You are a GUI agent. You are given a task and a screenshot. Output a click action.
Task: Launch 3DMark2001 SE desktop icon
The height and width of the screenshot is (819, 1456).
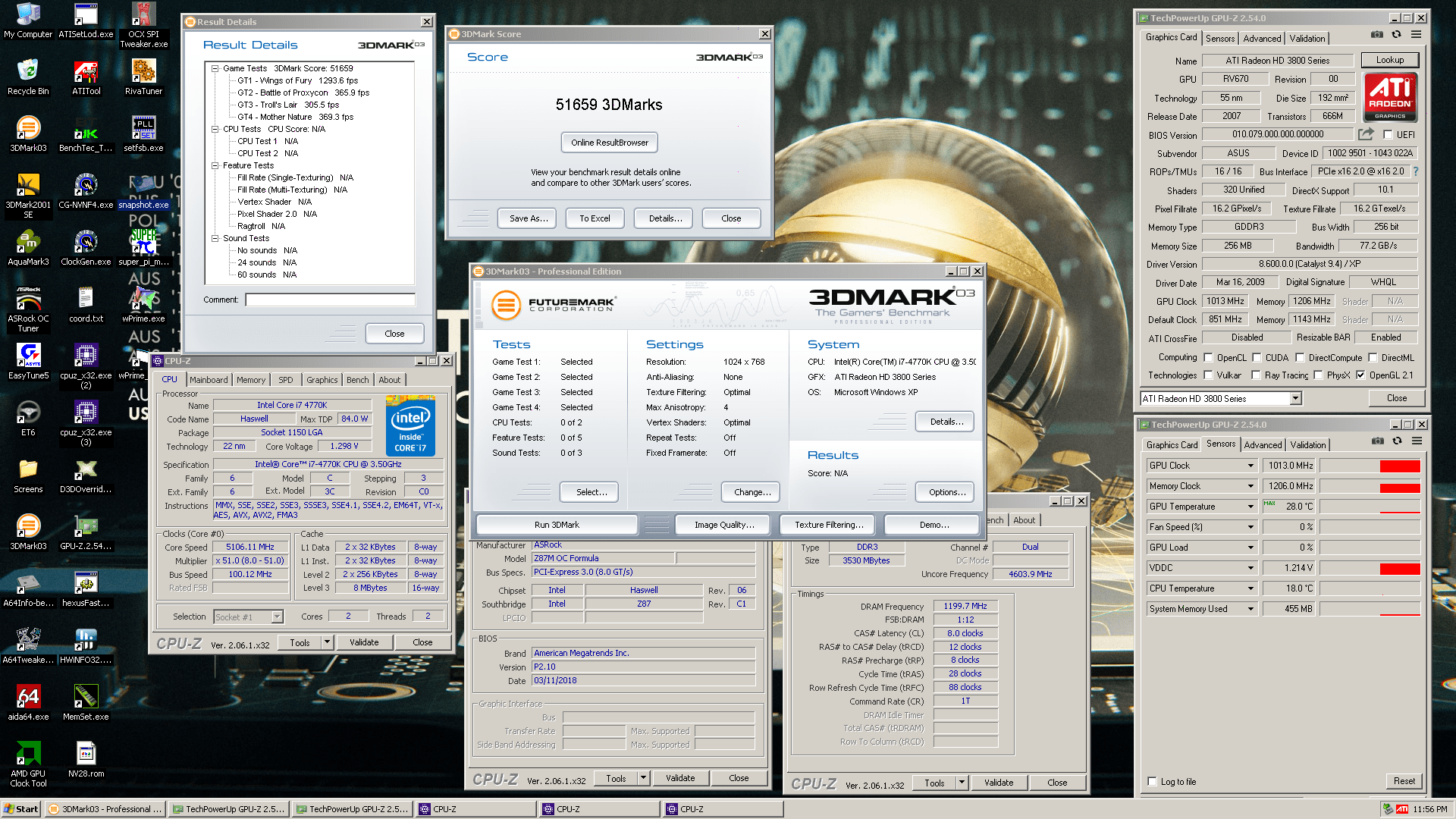pyautogui.click(x=28, y=195)
